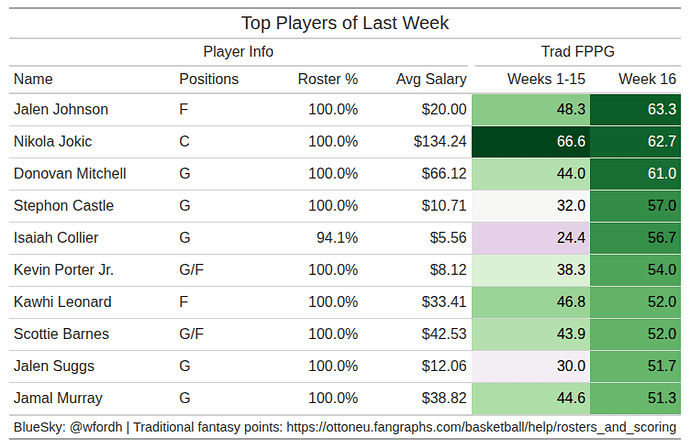Click the Name column header
The width and height of the screenshot is (690, 447).
coord(33,79)
